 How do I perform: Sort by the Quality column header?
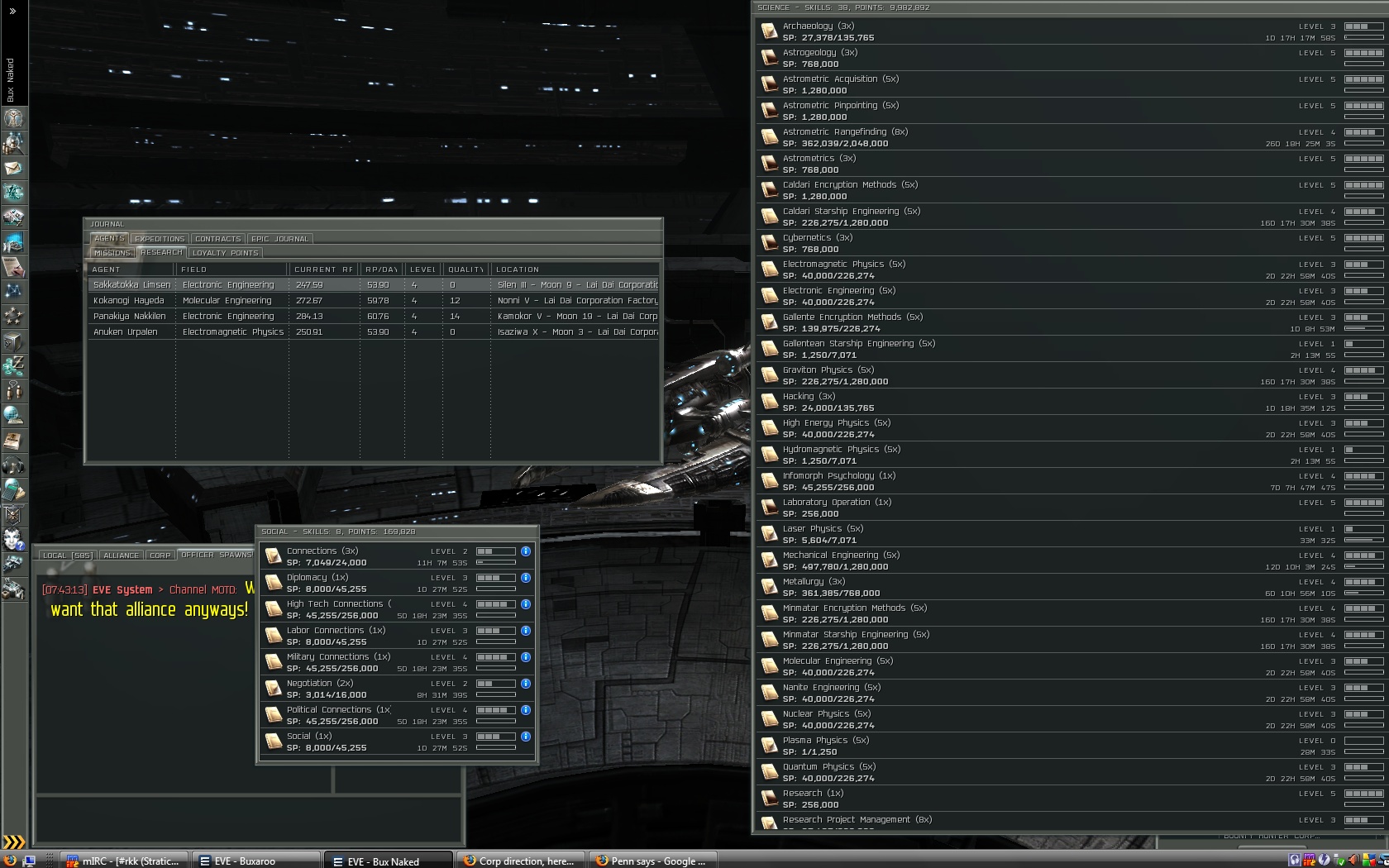[x=465, y=269]
